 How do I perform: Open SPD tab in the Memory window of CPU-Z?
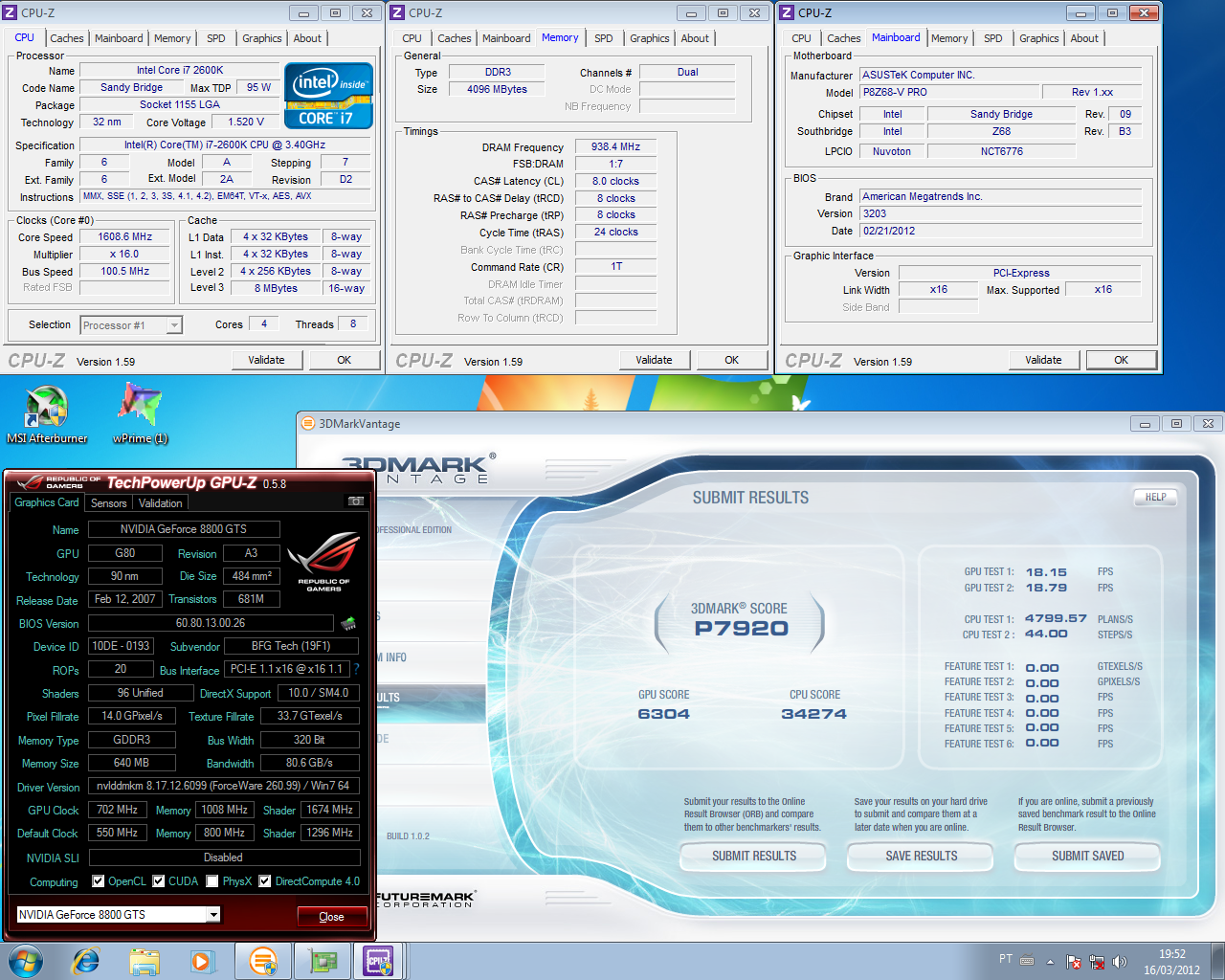(x=603, y=38)
